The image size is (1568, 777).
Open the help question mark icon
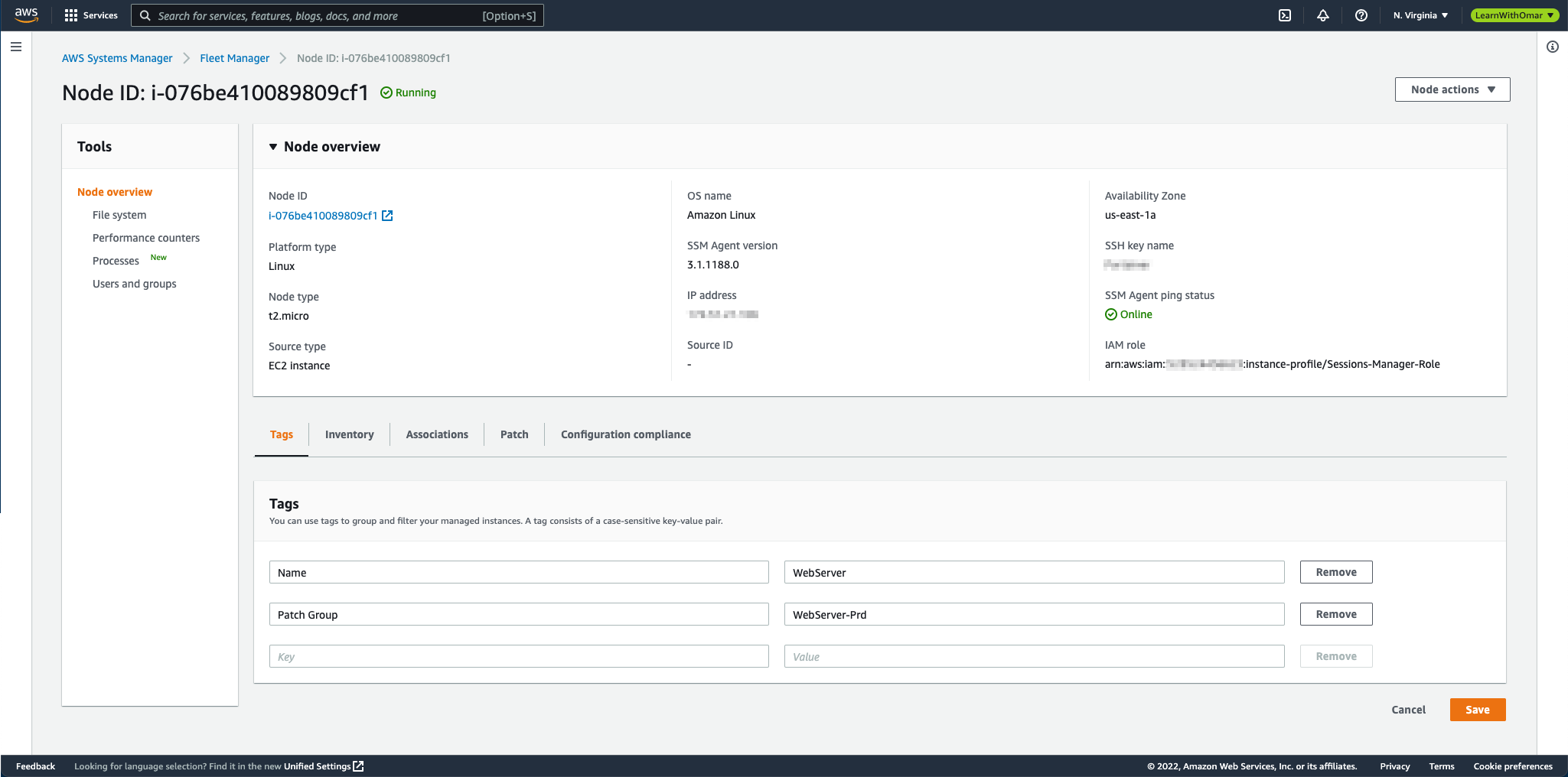[1361, 15]
